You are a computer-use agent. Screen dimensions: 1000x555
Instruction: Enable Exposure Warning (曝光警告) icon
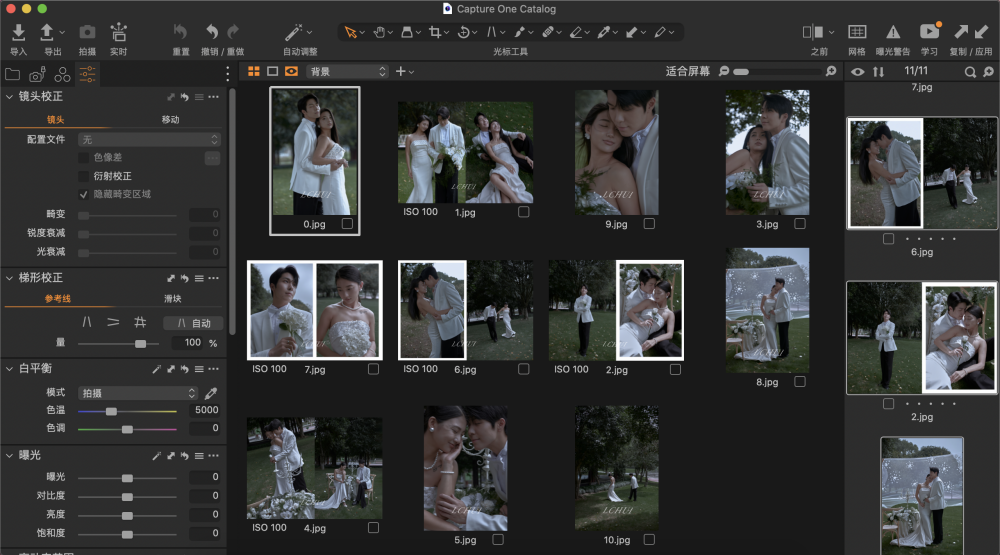point(893,33)
